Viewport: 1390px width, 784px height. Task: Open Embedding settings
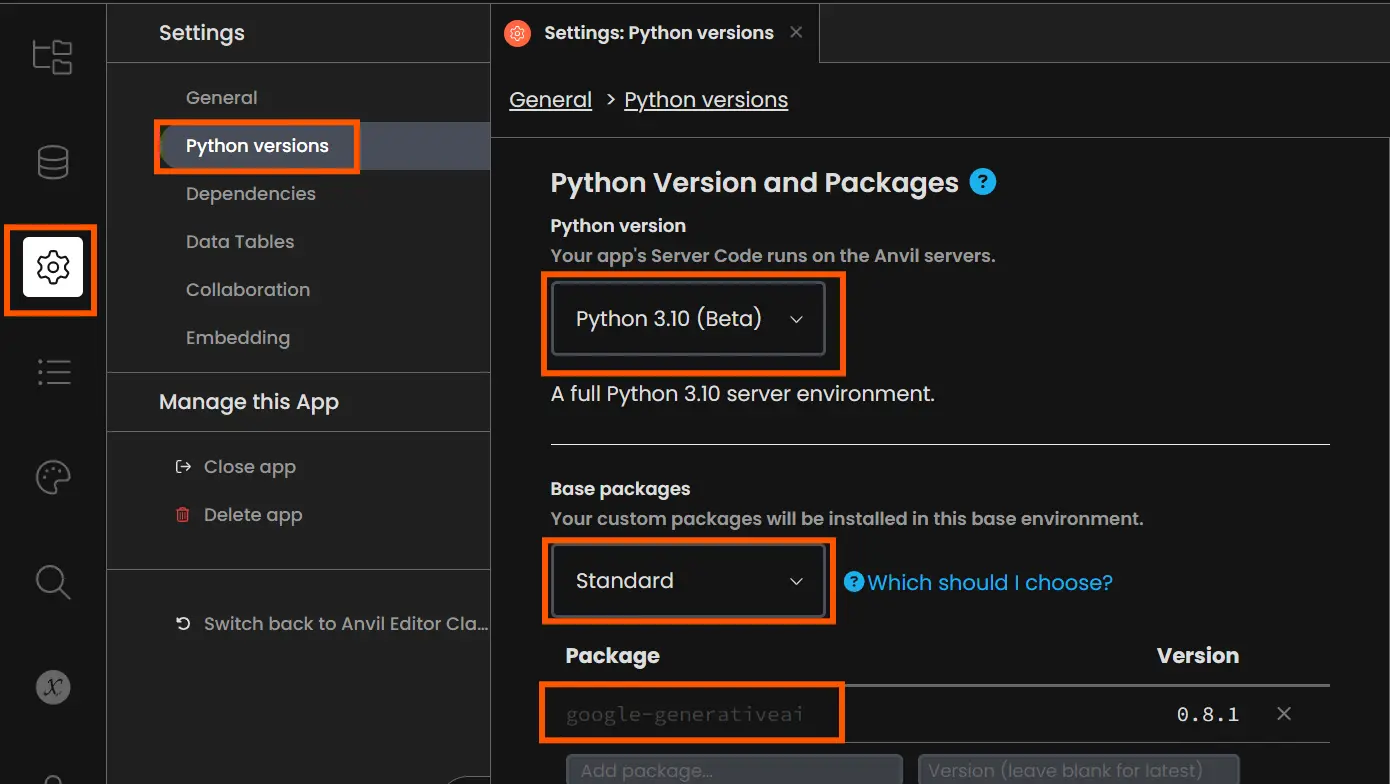[x=238, y=338]
